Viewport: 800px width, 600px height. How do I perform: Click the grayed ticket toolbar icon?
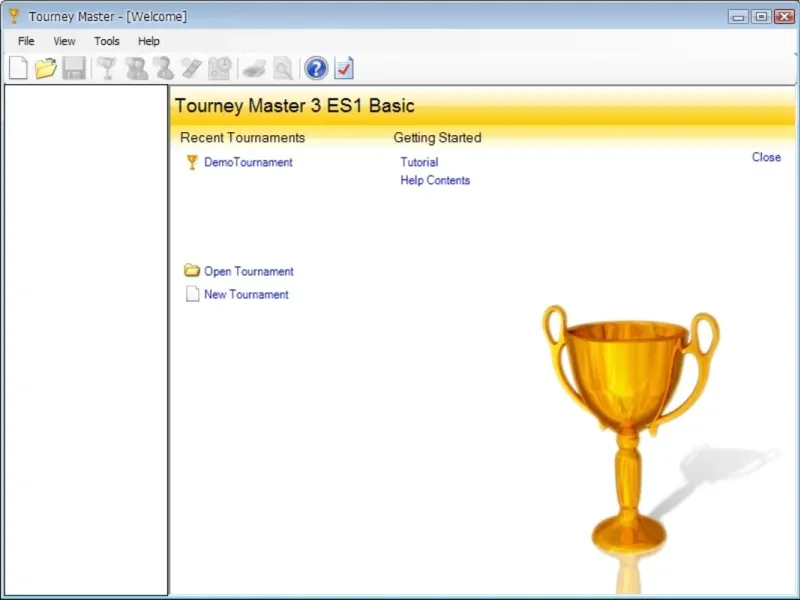[x=192, y=68]
